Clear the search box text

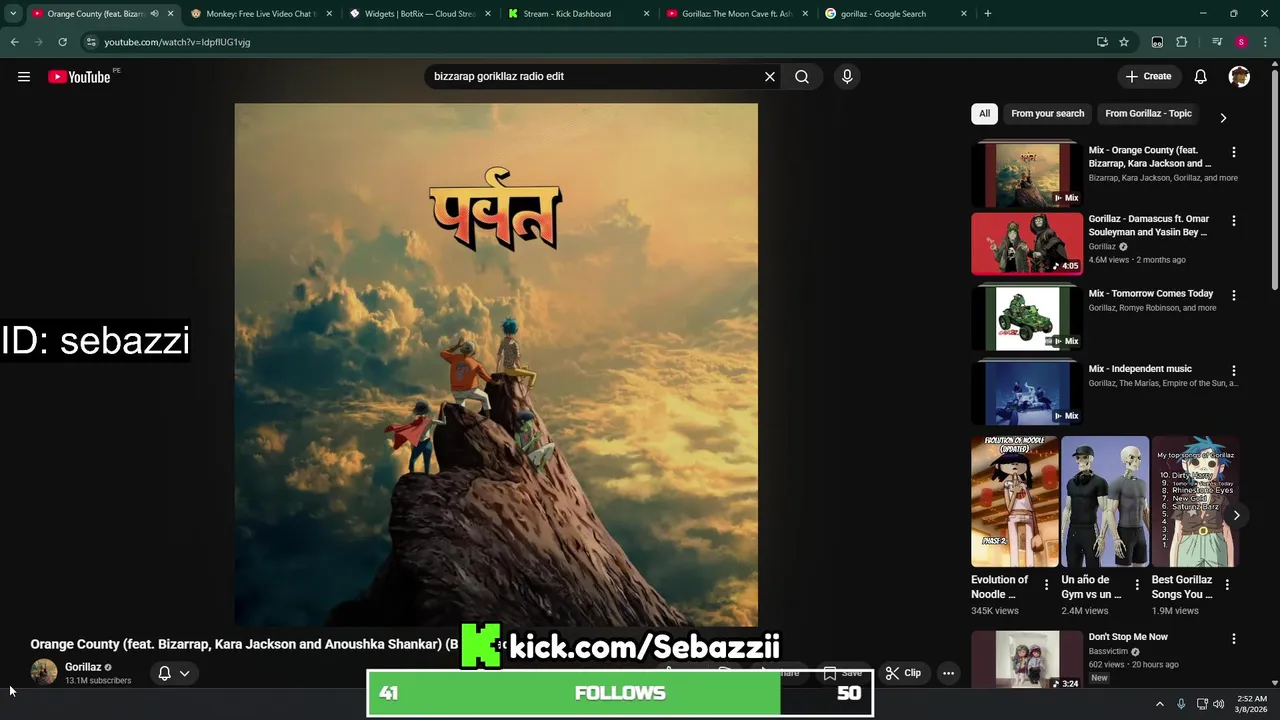770,77
